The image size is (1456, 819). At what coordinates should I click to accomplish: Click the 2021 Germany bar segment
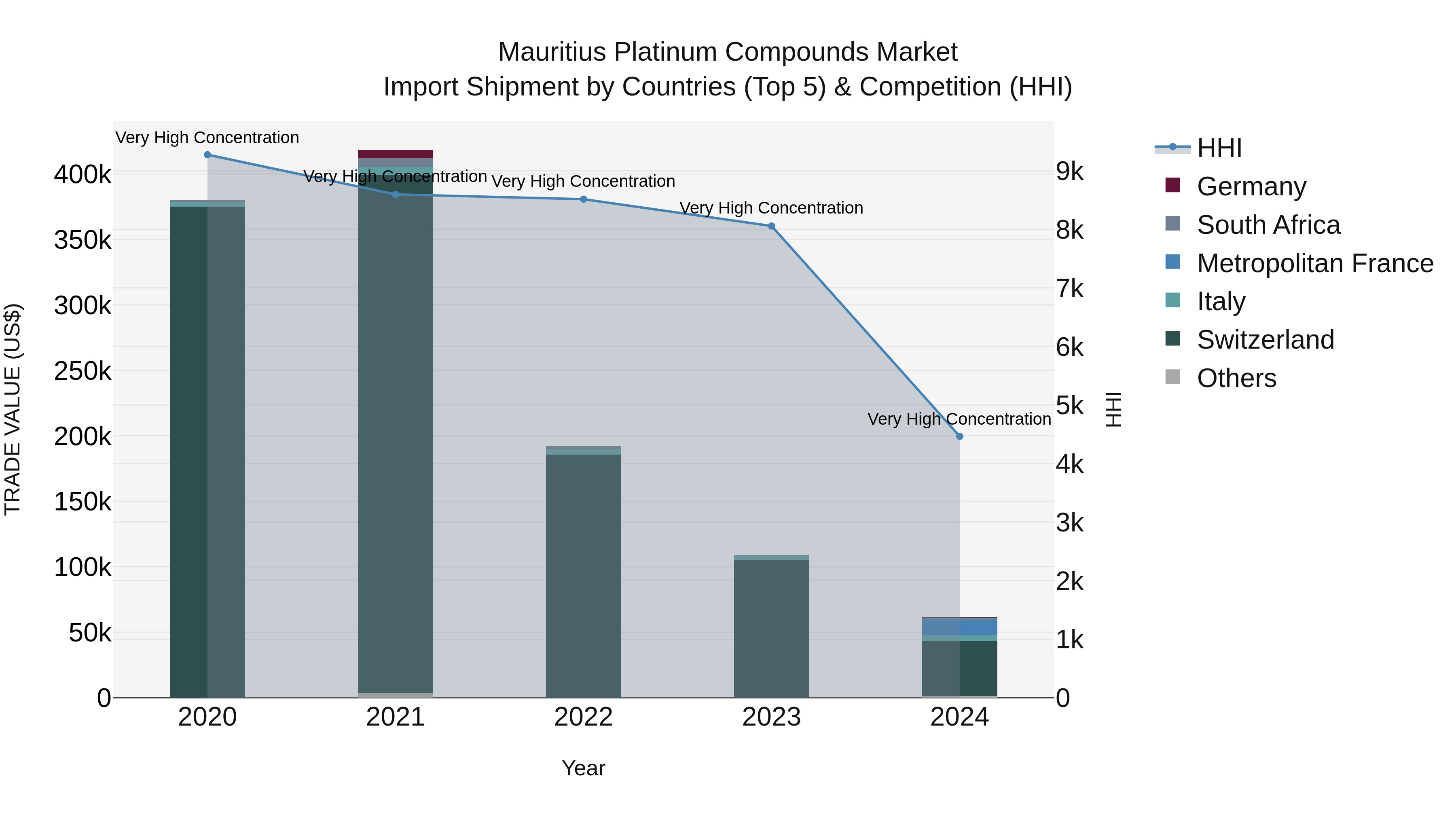coord(396,154)
